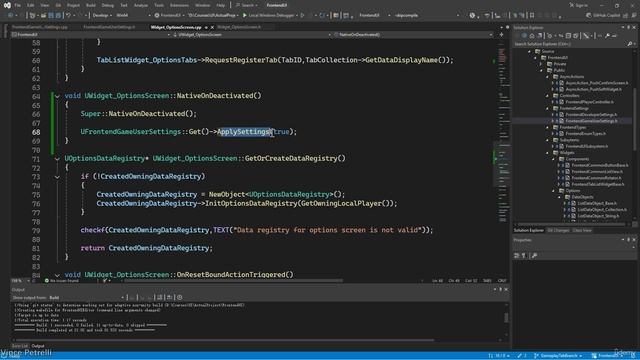Viewport: 640px width, 360px height.
Task: Click the editor vertical scrollbar
Action: [x=502, y=159]
